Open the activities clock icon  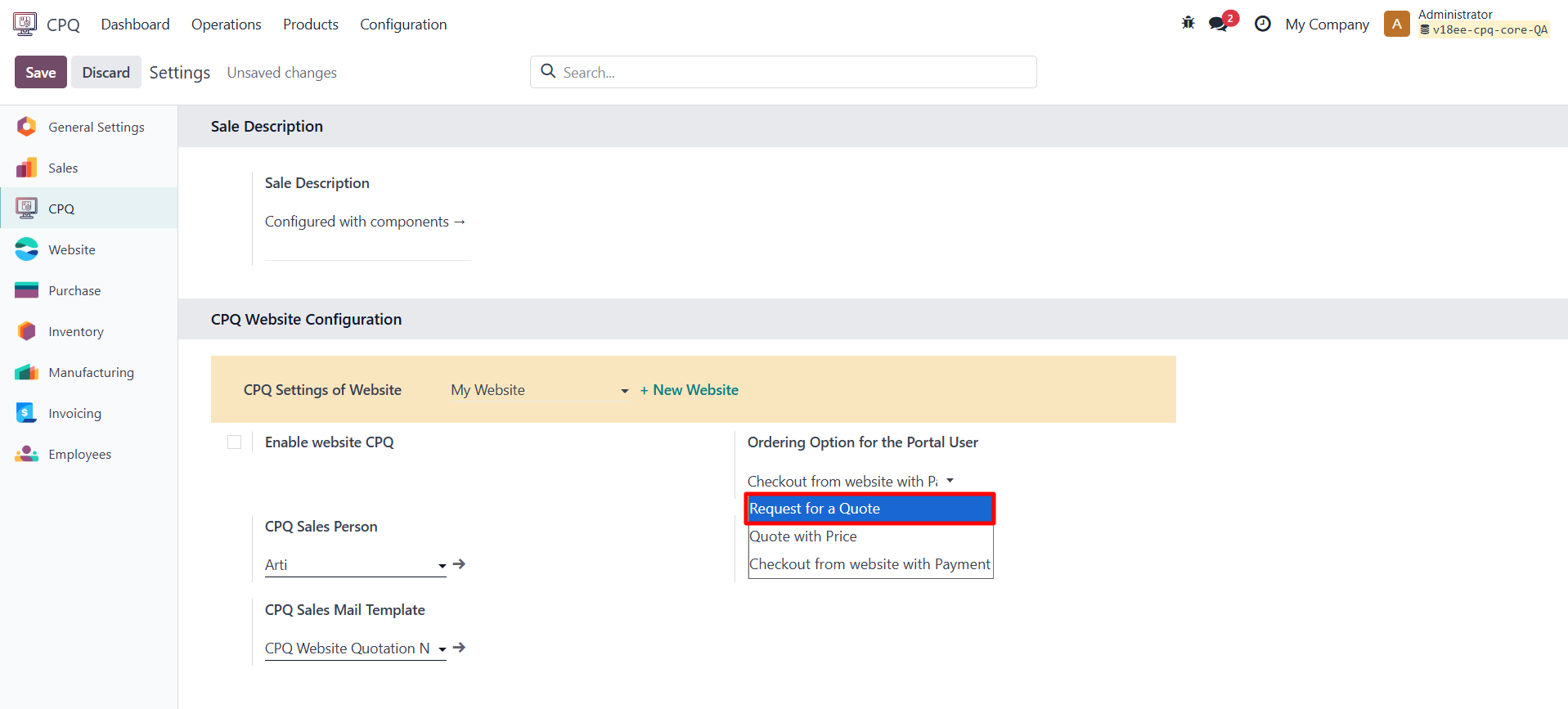1262,24
